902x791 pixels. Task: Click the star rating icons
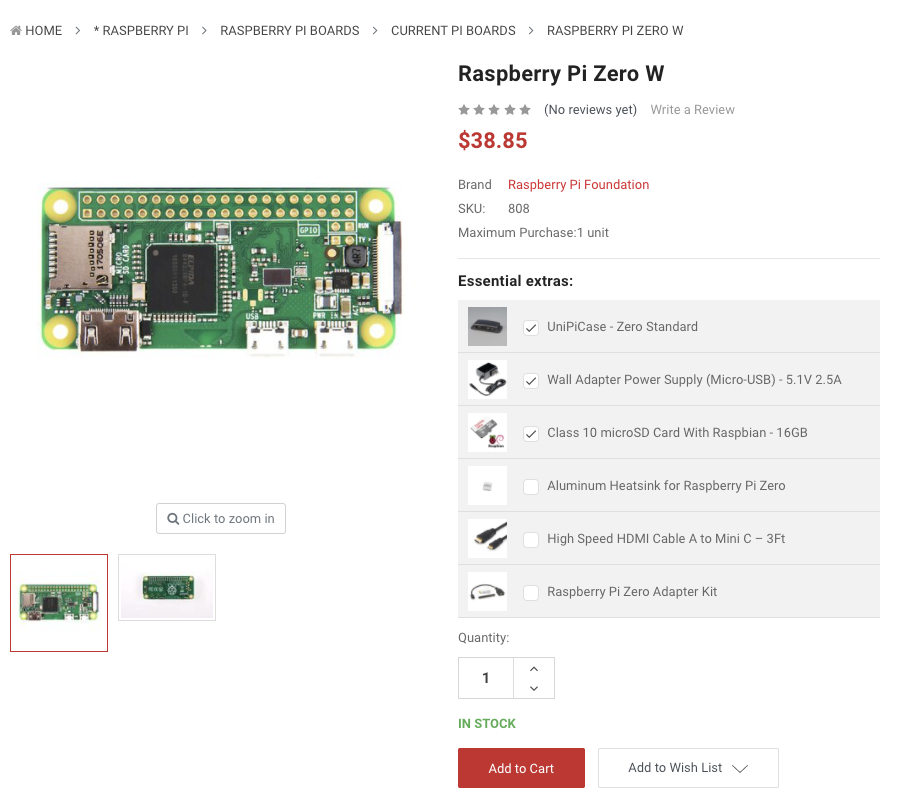(x=494, y=109)
